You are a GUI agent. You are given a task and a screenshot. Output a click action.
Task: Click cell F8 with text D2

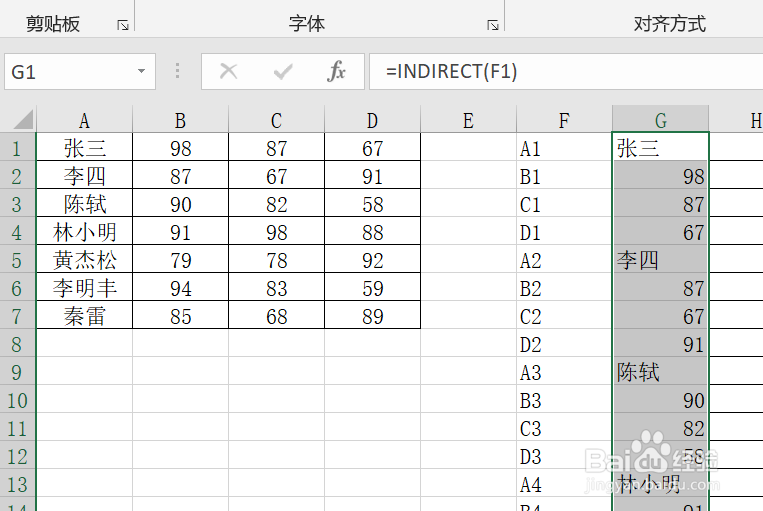pyautogui.click(x=564, y=344)
